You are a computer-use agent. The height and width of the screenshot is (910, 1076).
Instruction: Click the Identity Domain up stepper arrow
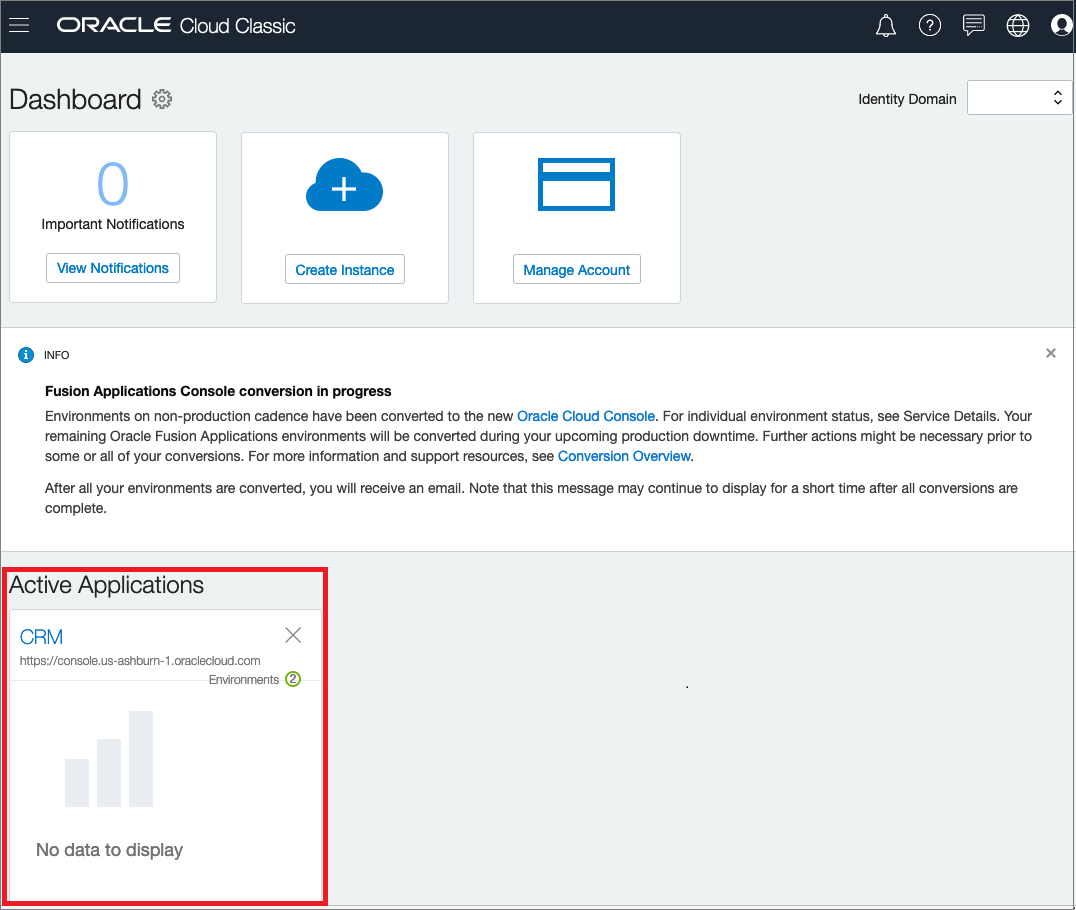1057,93
